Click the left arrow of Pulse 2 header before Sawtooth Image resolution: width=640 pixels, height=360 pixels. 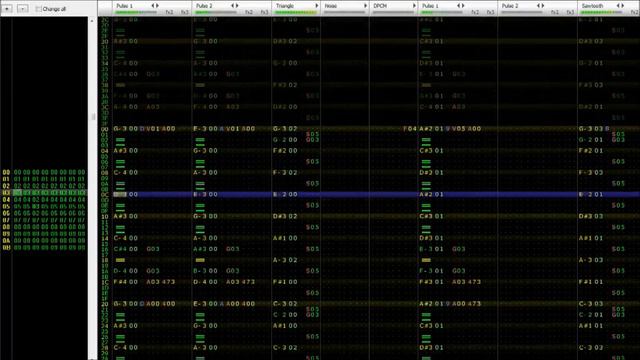(x=538, y=6)
